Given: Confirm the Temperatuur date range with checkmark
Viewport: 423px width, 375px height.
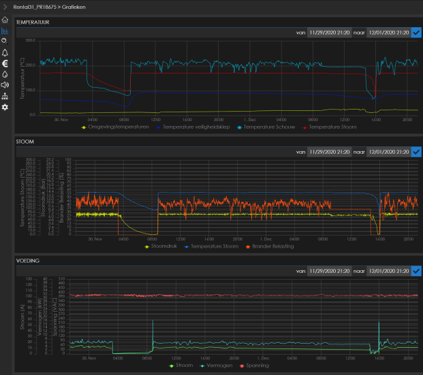Looking at the screenshot, I should coord(416,33).
